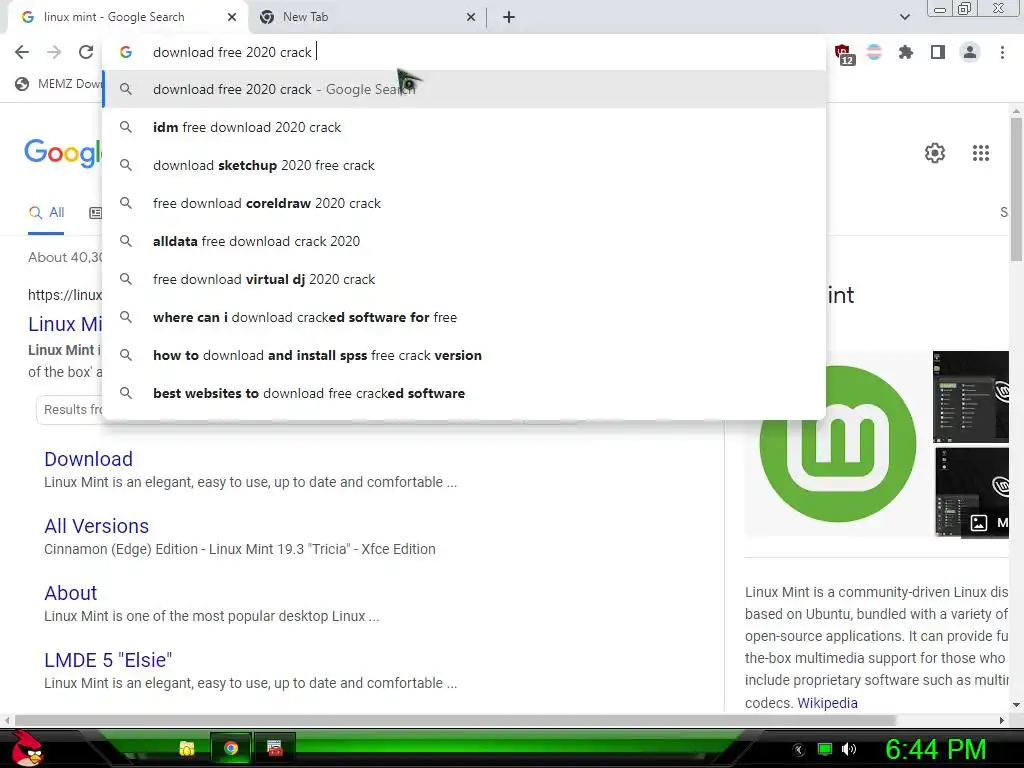1024x768 pixels.
Task: Open a new tab with plus button
Action: (x=509, y=17)
